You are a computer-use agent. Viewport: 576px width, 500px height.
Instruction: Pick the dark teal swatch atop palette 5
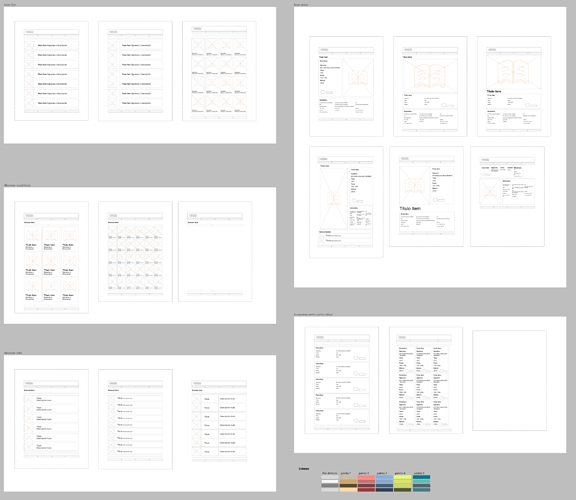point(421,477)
